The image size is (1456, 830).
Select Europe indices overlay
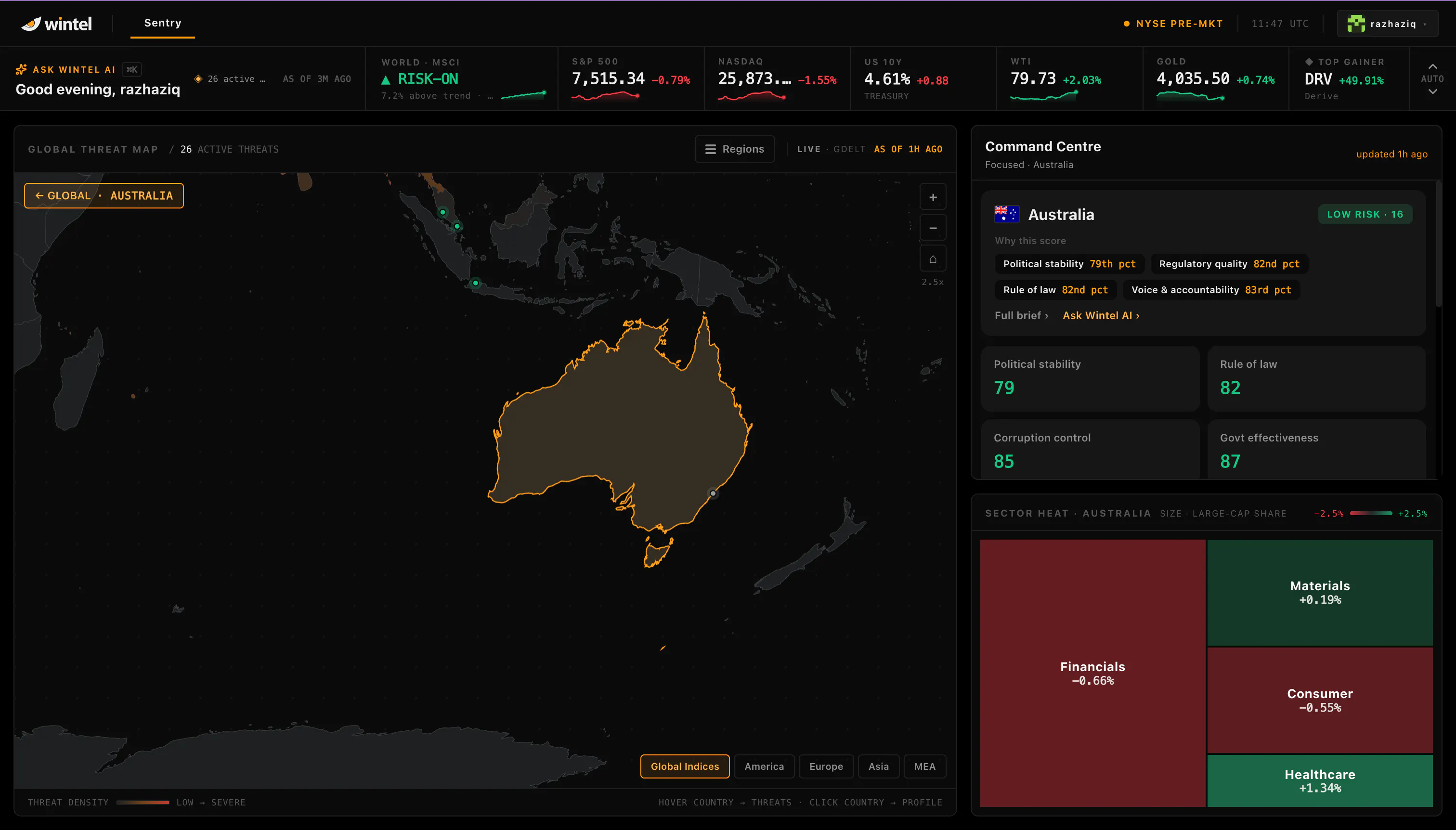[x=826, y=766]
